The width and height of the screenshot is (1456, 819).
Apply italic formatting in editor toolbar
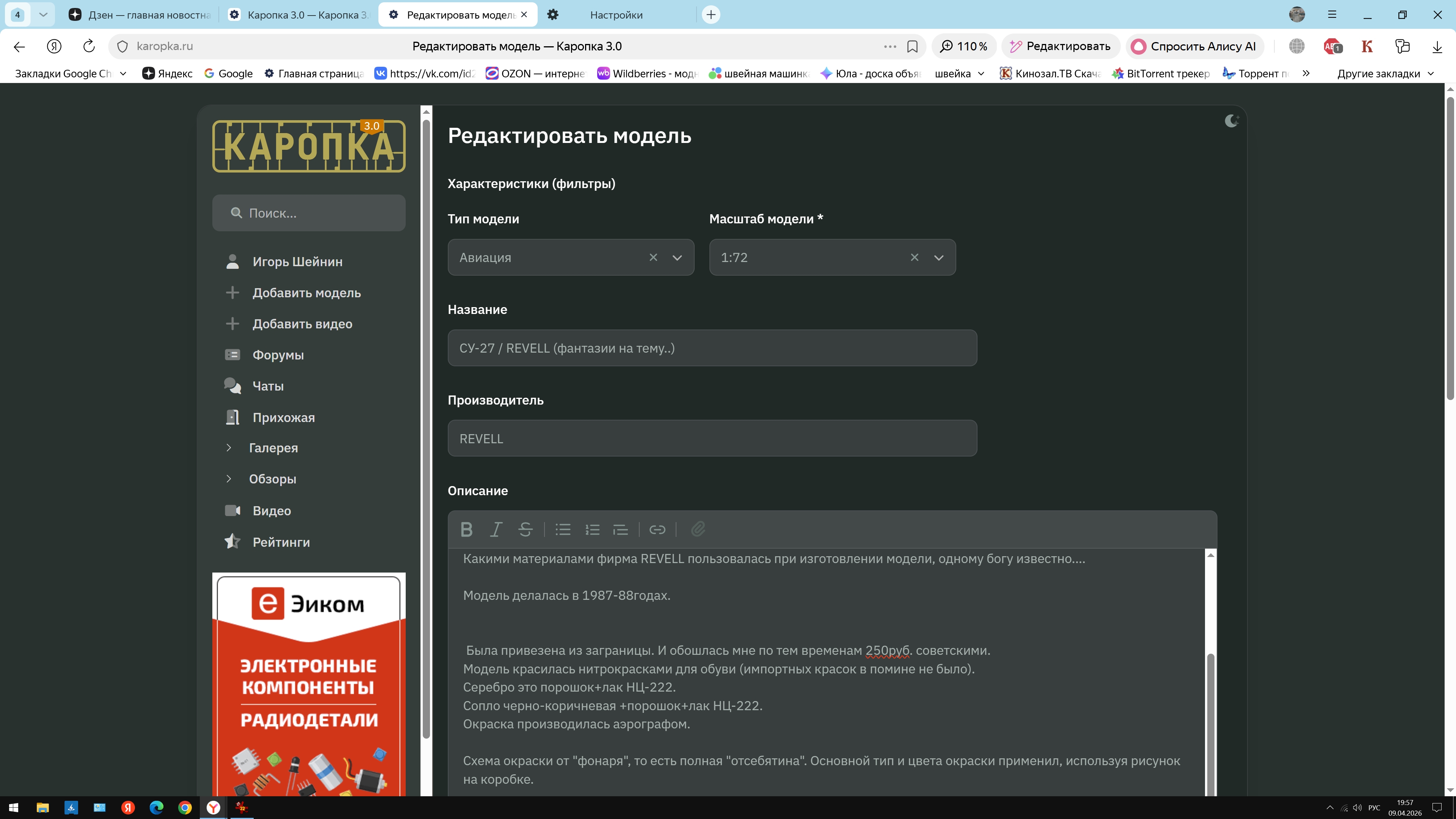point(496,530)
